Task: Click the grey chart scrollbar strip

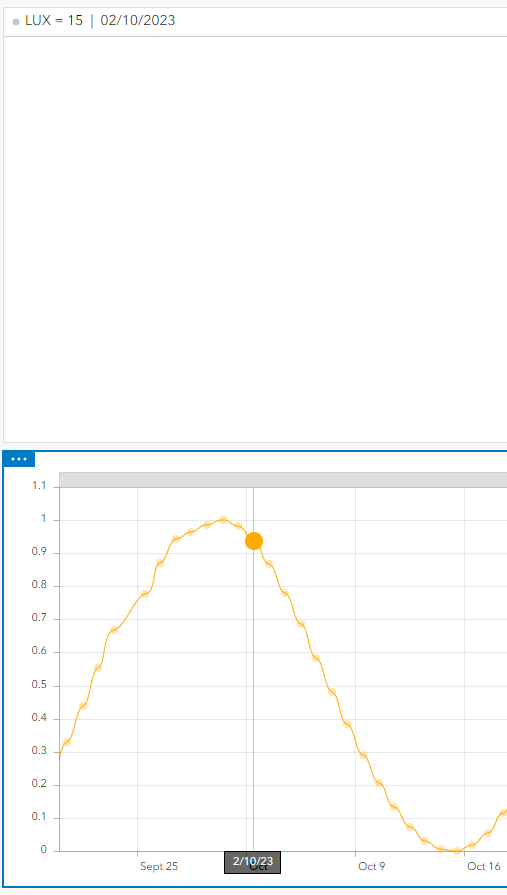Action: tap(283, 480)
